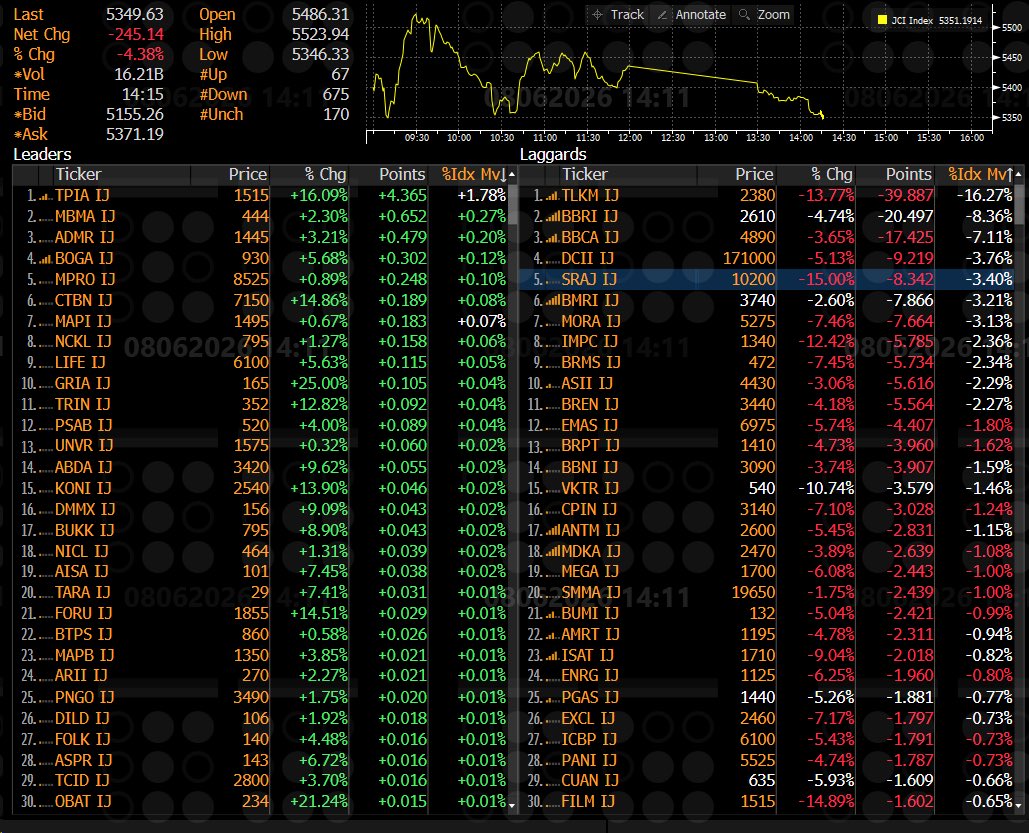The height and width of the screenshot is (833, 1029).
Task: Click TPIA IJ +16.09% change value
Action: (x=319, y=196)
